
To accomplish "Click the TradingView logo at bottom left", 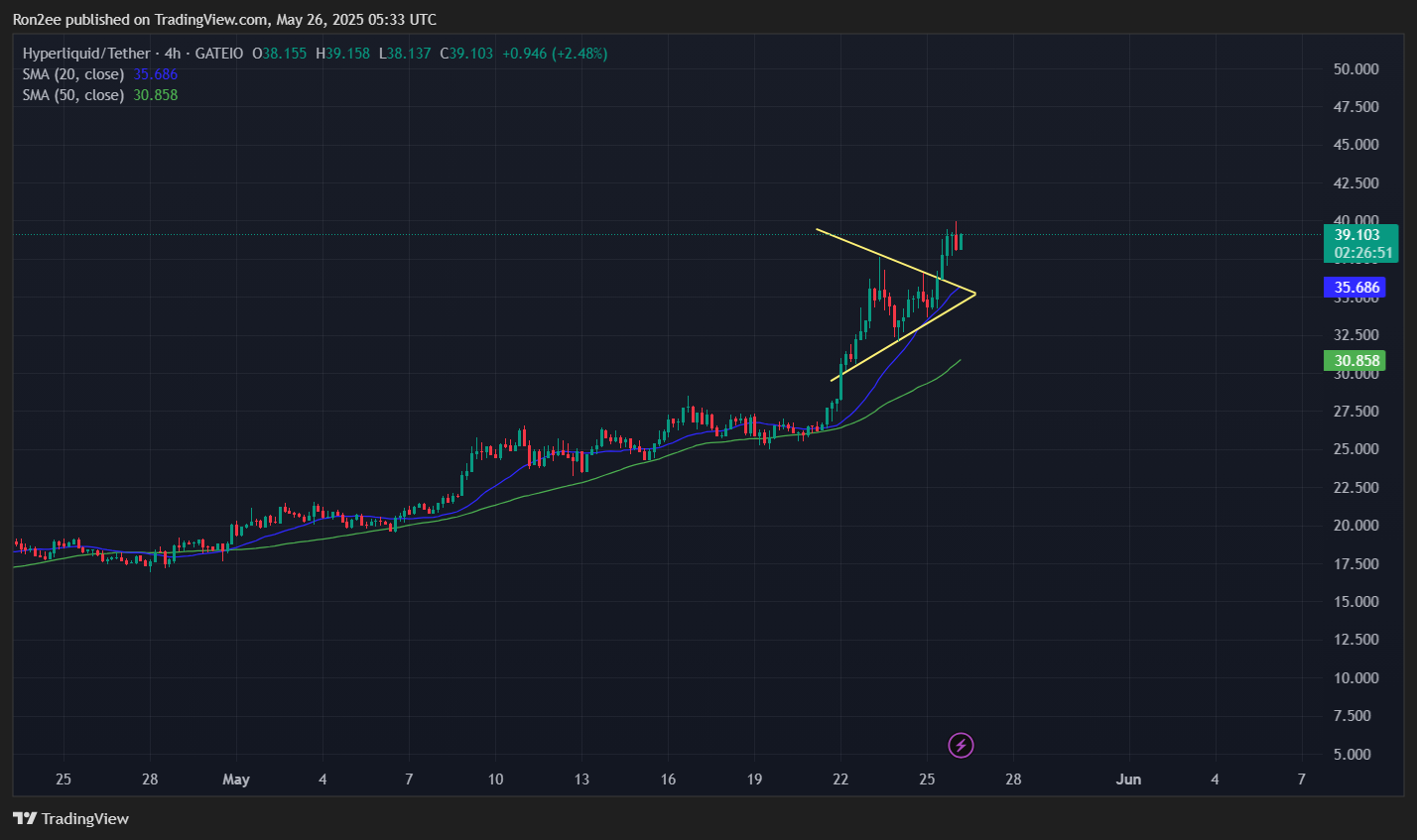I will (x=70, y=818).
